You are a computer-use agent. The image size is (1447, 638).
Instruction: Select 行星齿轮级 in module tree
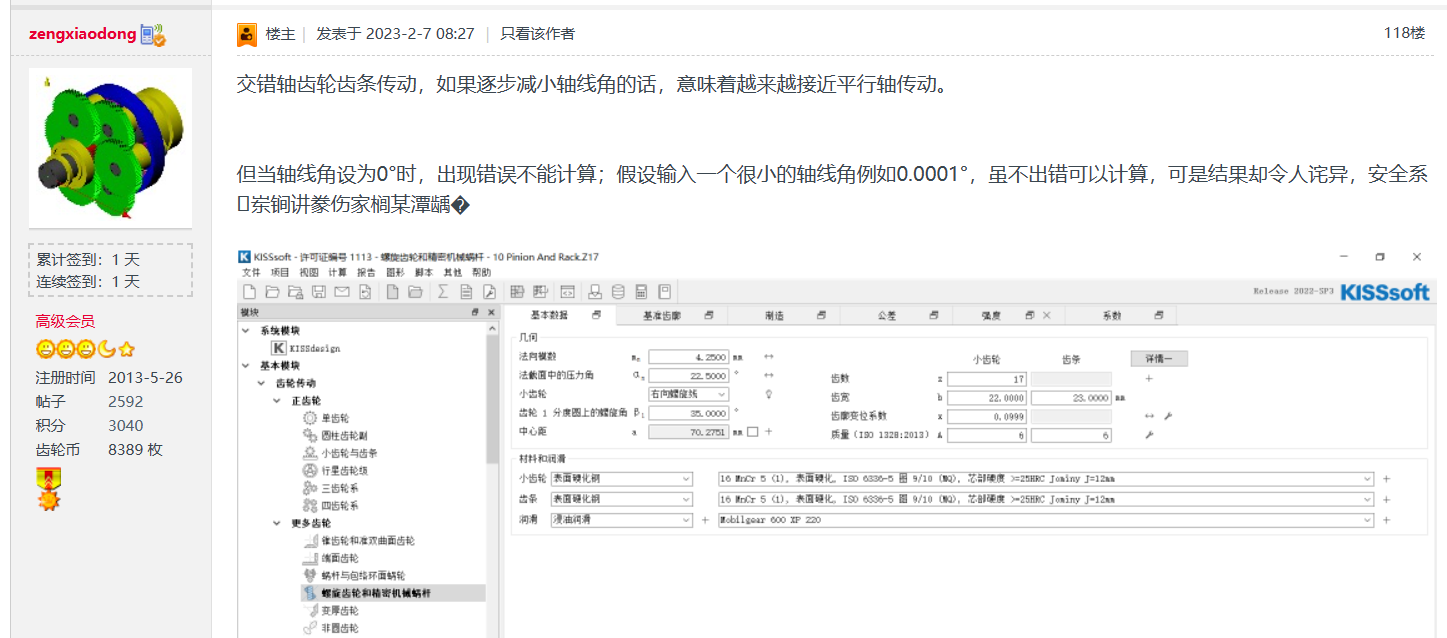(346, 470)
